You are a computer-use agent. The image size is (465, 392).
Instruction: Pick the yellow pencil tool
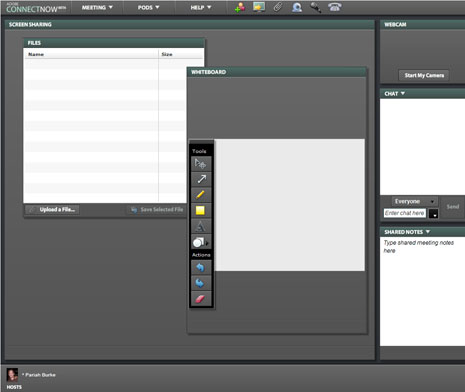coord(201,195)
